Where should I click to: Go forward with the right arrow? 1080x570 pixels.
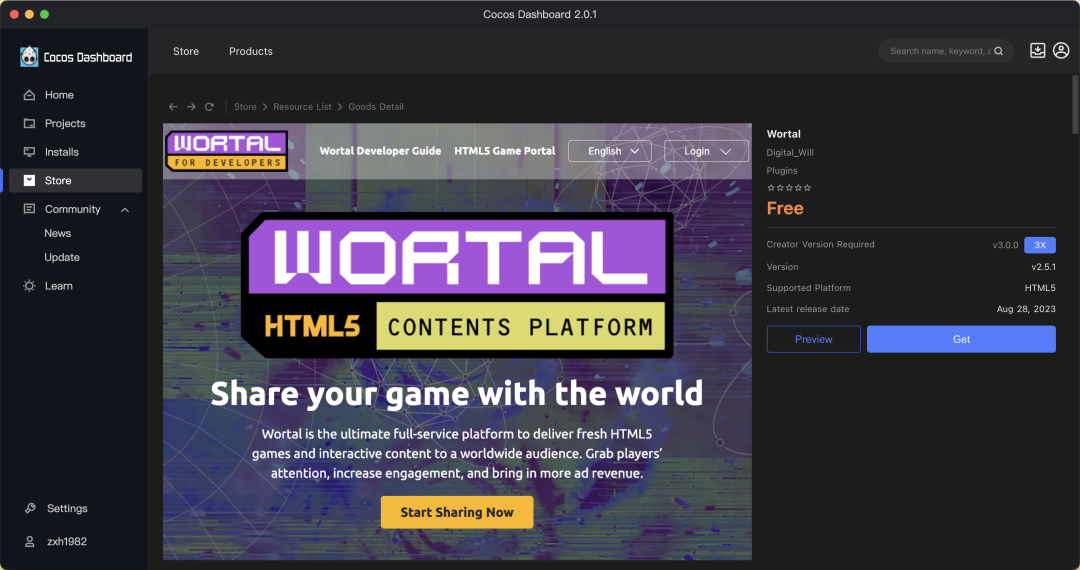coord(191,107)
